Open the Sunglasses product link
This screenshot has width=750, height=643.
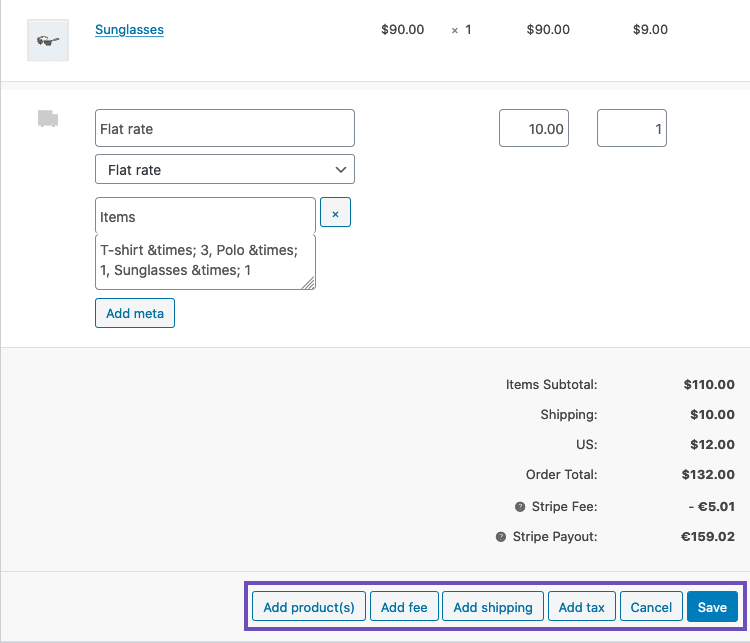(129, 30)
